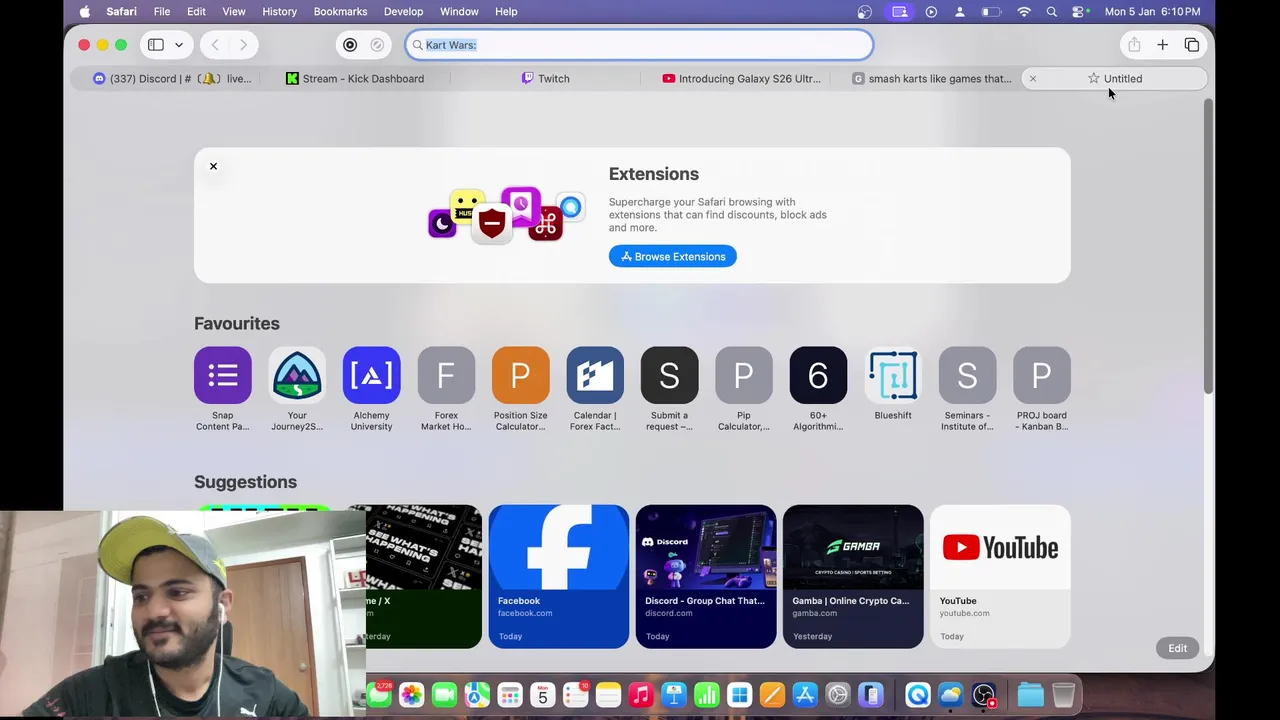
Task: Open OBS from the Dock
Action: click(x=984, y=694)
